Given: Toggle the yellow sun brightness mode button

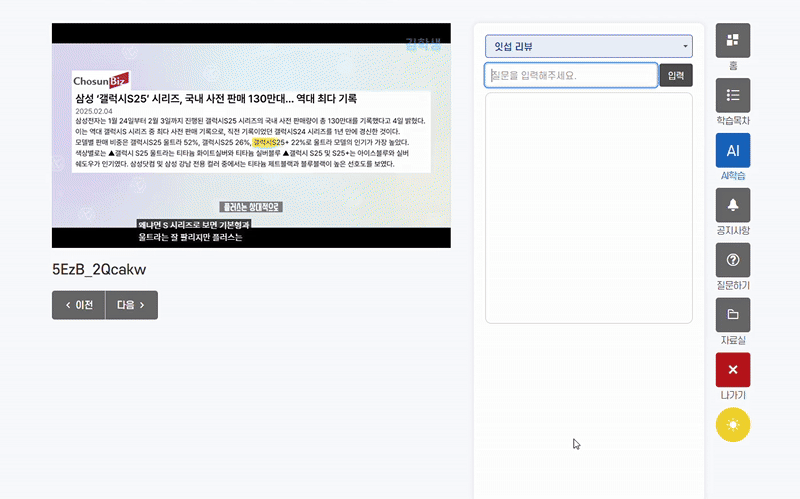Looking at the screenshot, I should pyautogui.click(x=733, y=425).
